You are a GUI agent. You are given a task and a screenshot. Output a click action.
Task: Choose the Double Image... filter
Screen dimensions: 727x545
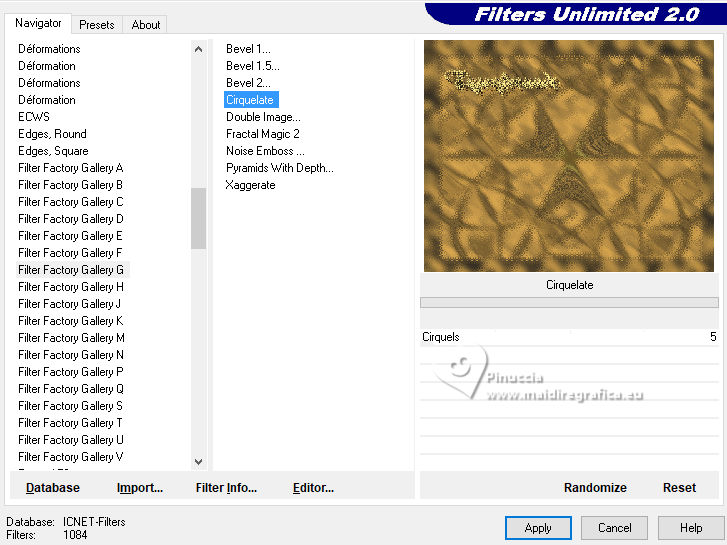click(263, 117)
